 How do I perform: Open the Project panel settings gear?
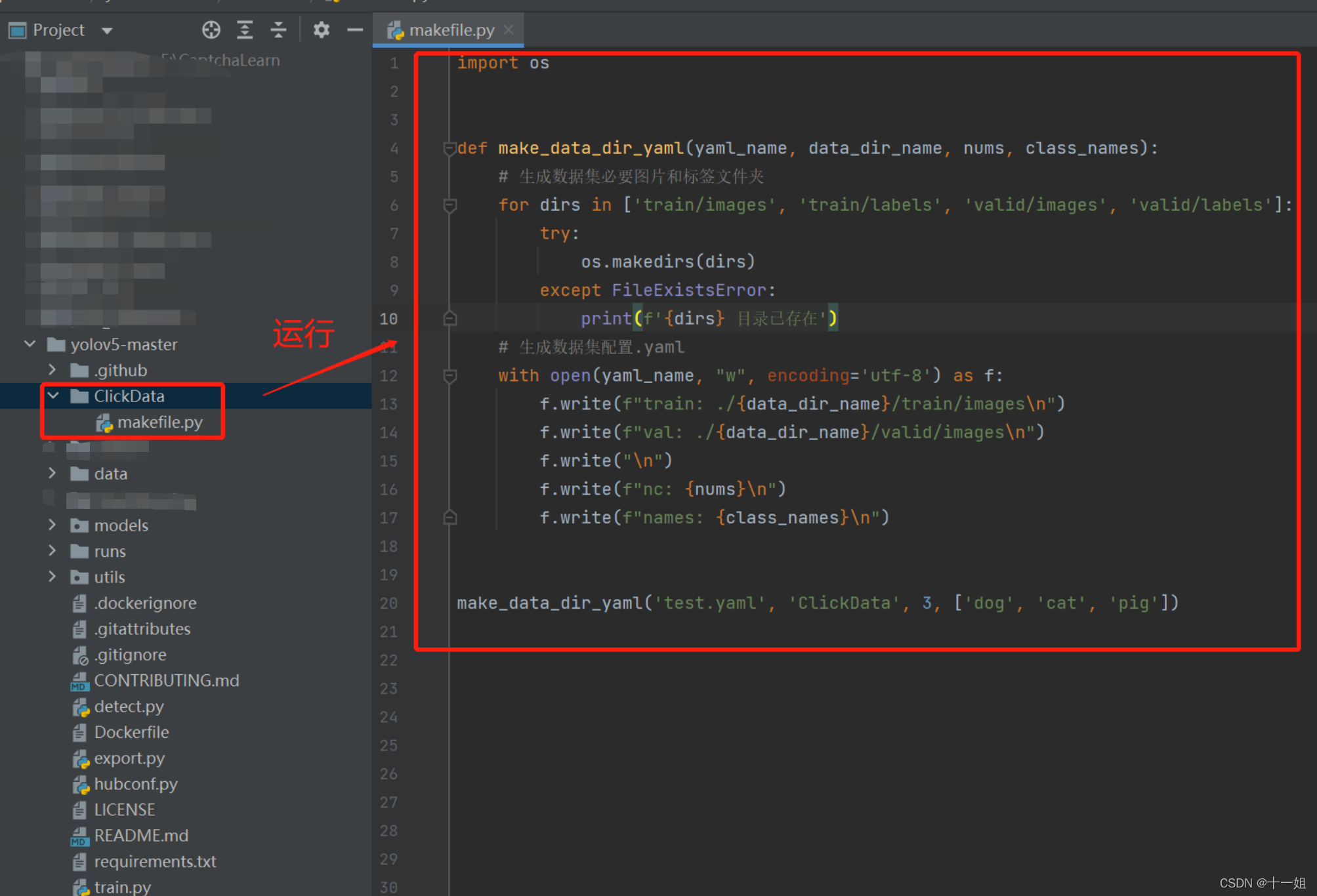click(321, 30)
